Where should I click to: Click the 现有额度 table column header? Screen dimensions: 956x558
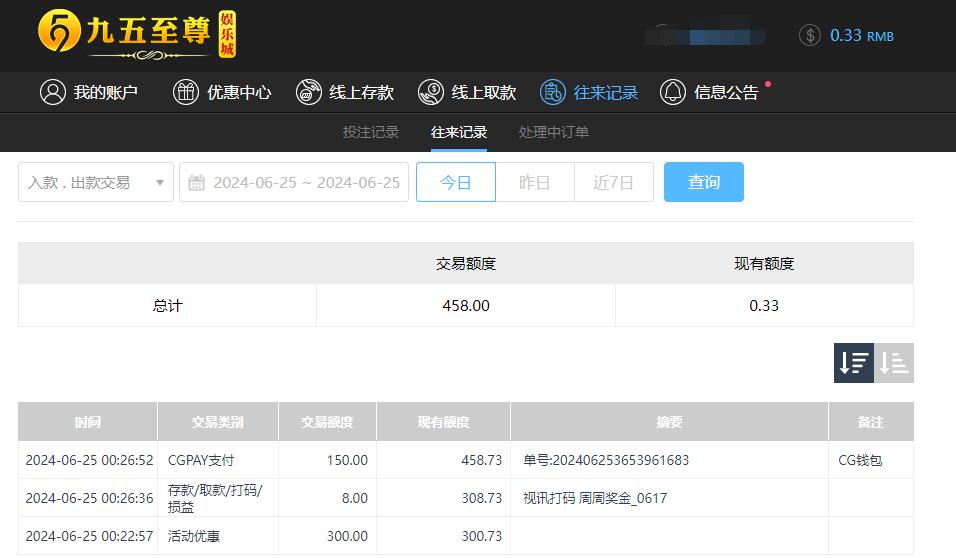coord(443,421)
